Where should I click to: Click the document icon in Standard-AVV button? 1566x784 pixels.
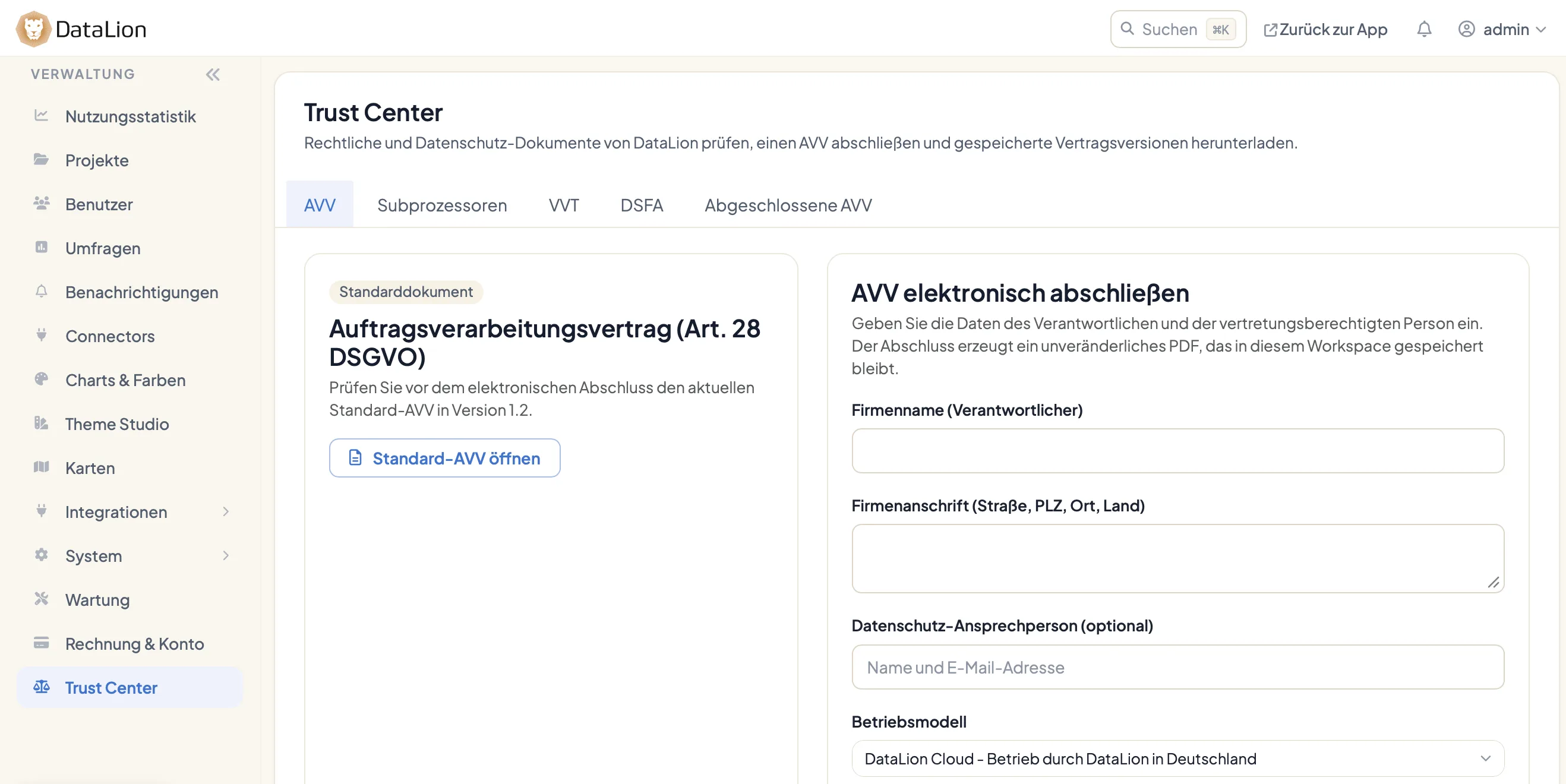pyautogui.click(x=356, y=458)
